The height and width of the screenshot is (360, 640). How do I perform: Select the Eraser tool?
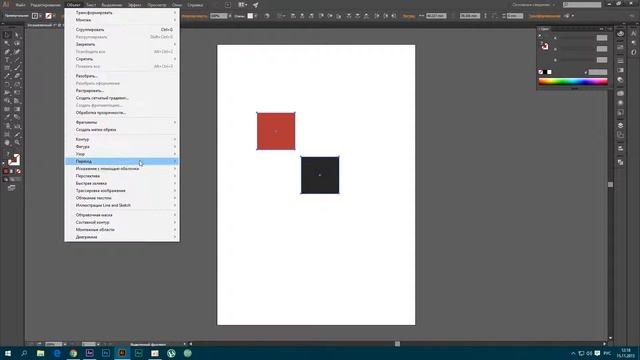17,76
